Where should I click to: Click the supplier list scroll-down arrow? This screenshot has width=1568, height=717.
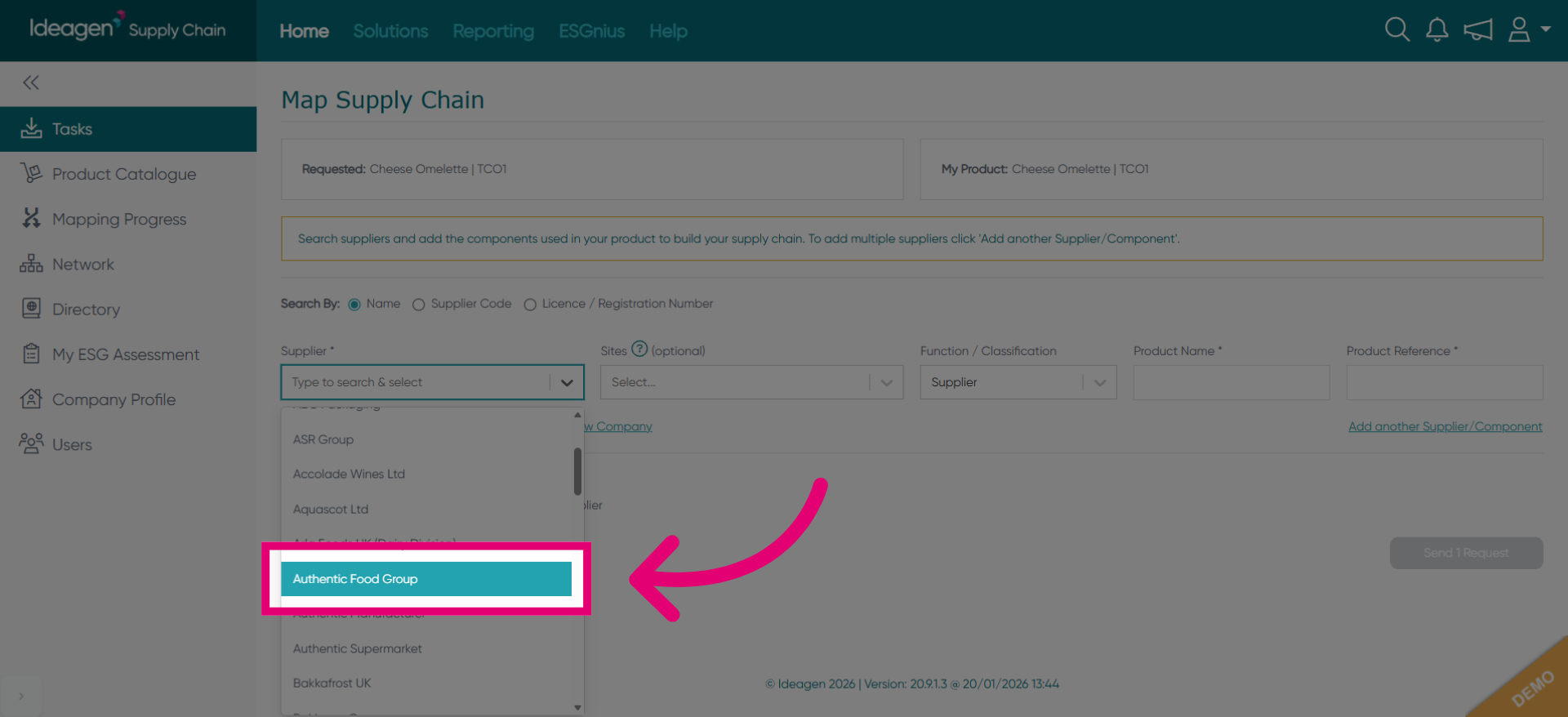click(577, 708)
